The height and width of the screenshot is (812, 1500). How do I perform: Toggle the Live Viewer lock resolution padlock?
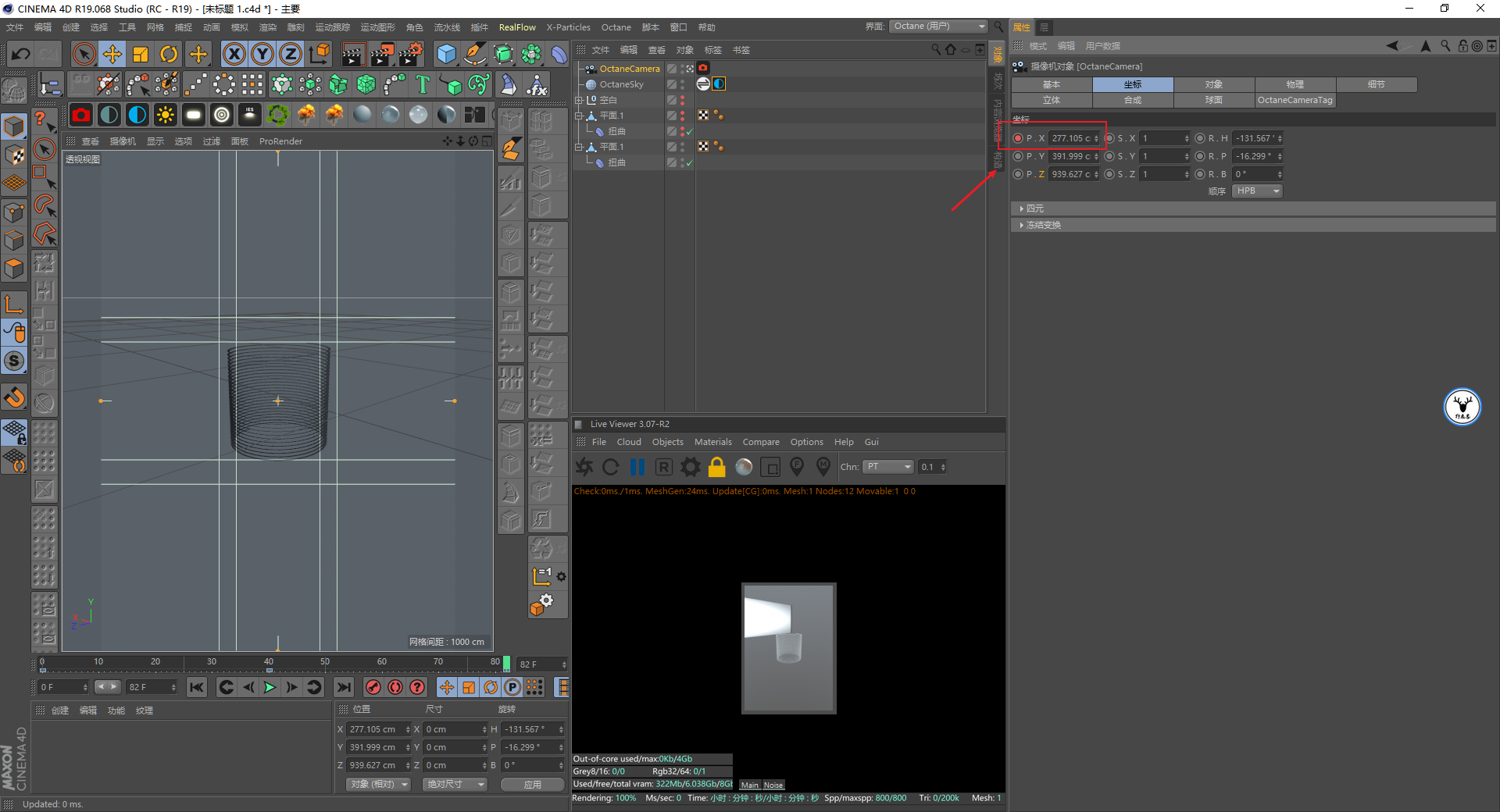716,467
